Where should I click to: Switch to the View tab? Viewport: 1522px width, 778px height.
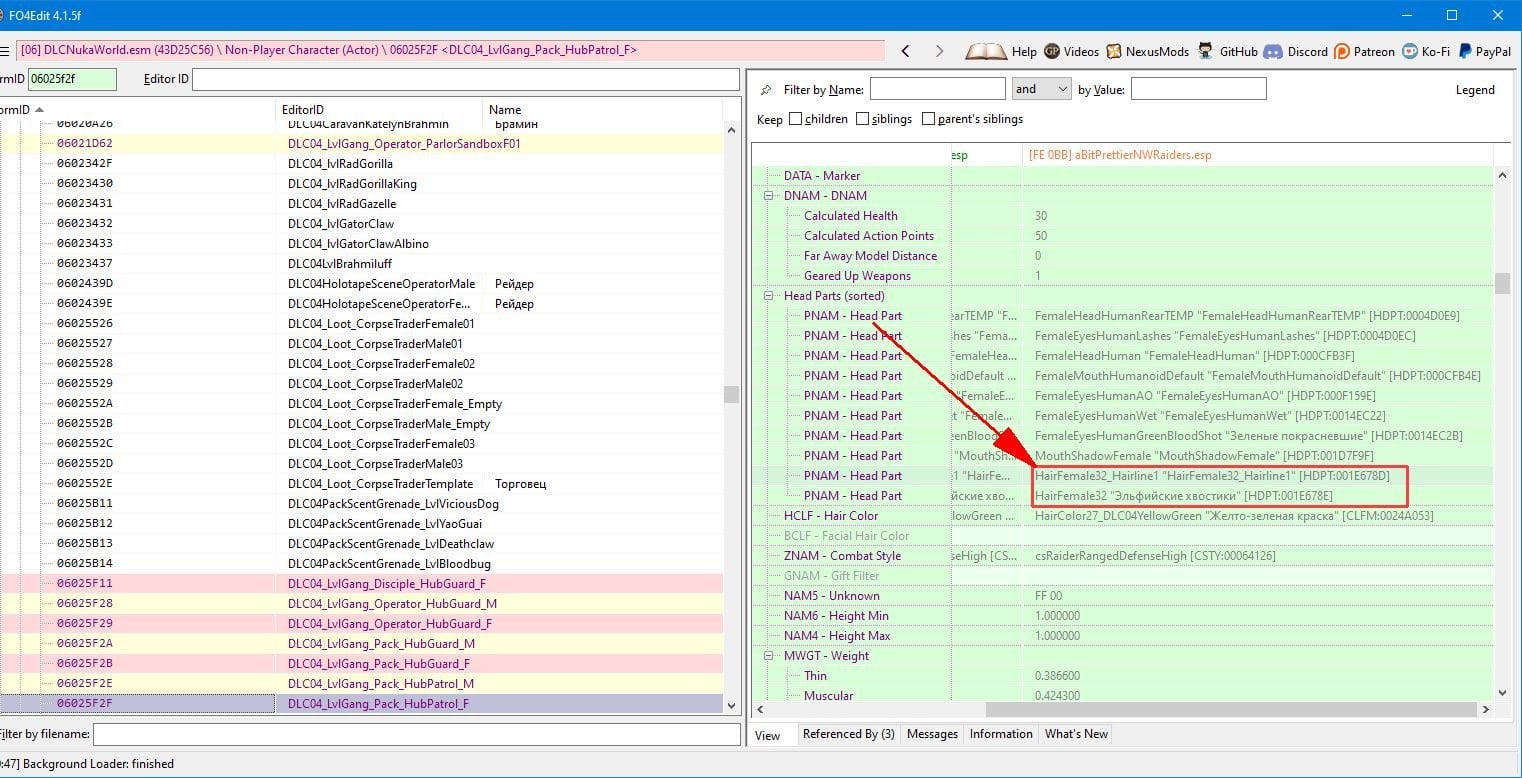pos(768,735)
